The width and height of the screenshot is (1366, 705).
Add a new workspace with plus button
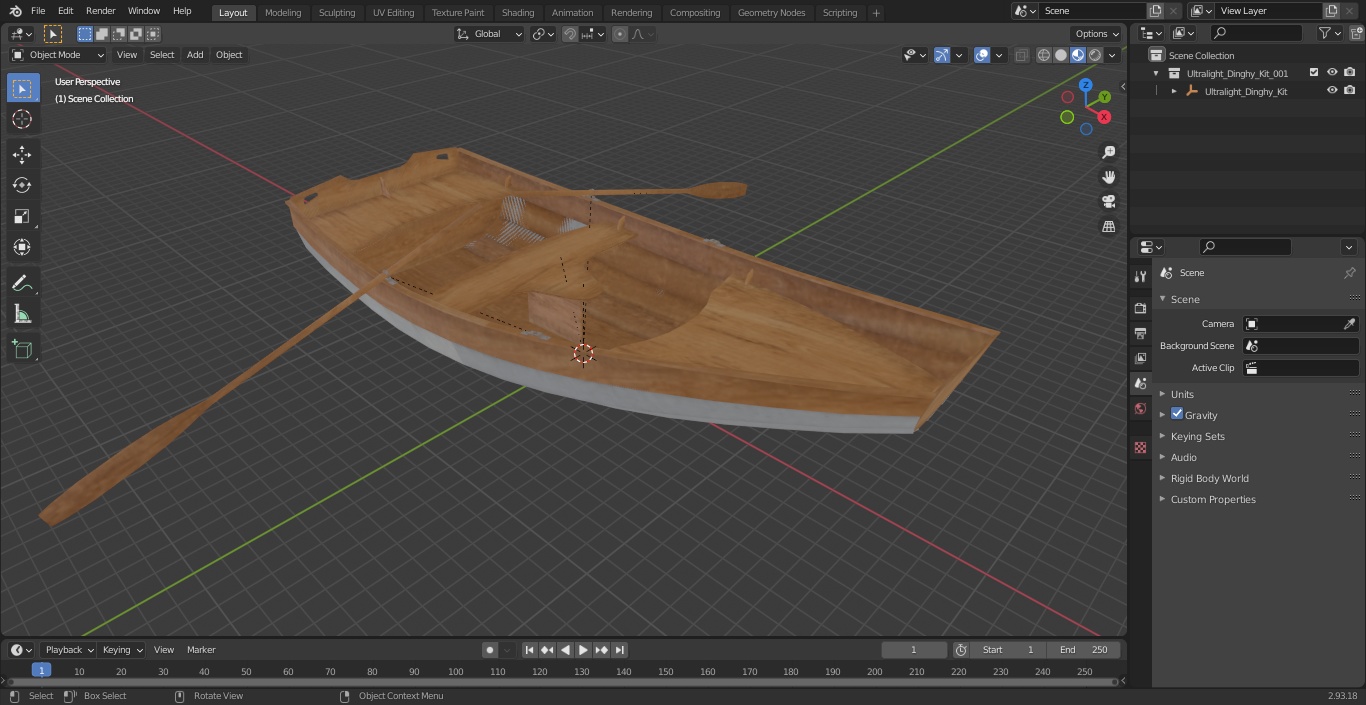(876, 13)
